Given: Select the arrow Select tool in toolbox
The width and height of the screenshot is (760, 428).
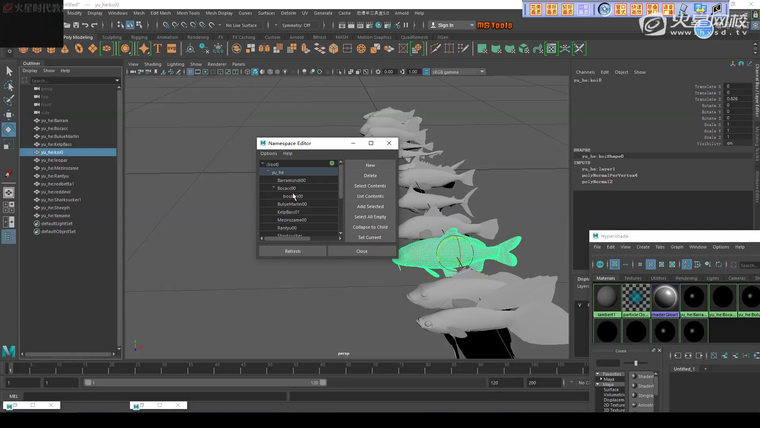Looking at the screenshot, I should click(x=9, y=71).
